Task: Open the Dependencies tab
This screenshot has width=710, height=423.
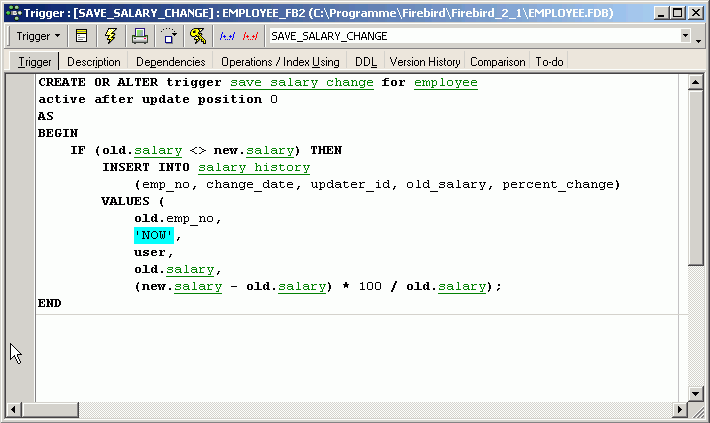Action: (x=170, y=62)
